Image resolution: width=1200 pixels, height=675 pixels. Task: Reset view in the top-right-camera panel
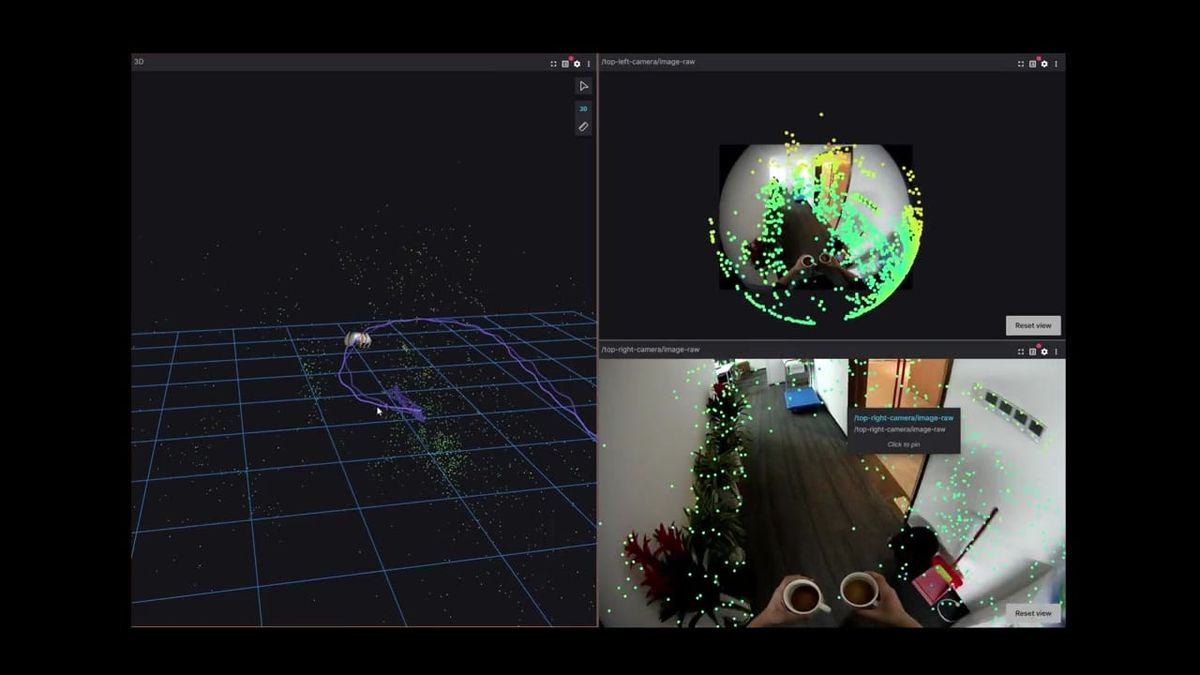(1033, 613)
